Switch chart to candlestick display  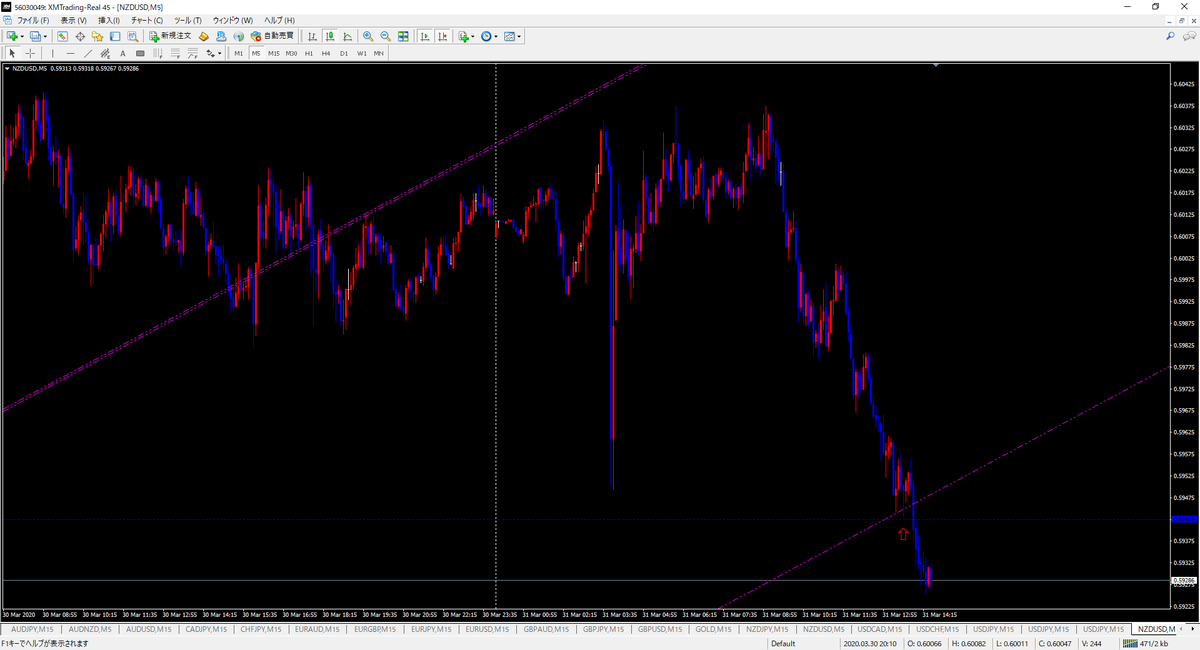pyautogui.click(x=330, y=36)
